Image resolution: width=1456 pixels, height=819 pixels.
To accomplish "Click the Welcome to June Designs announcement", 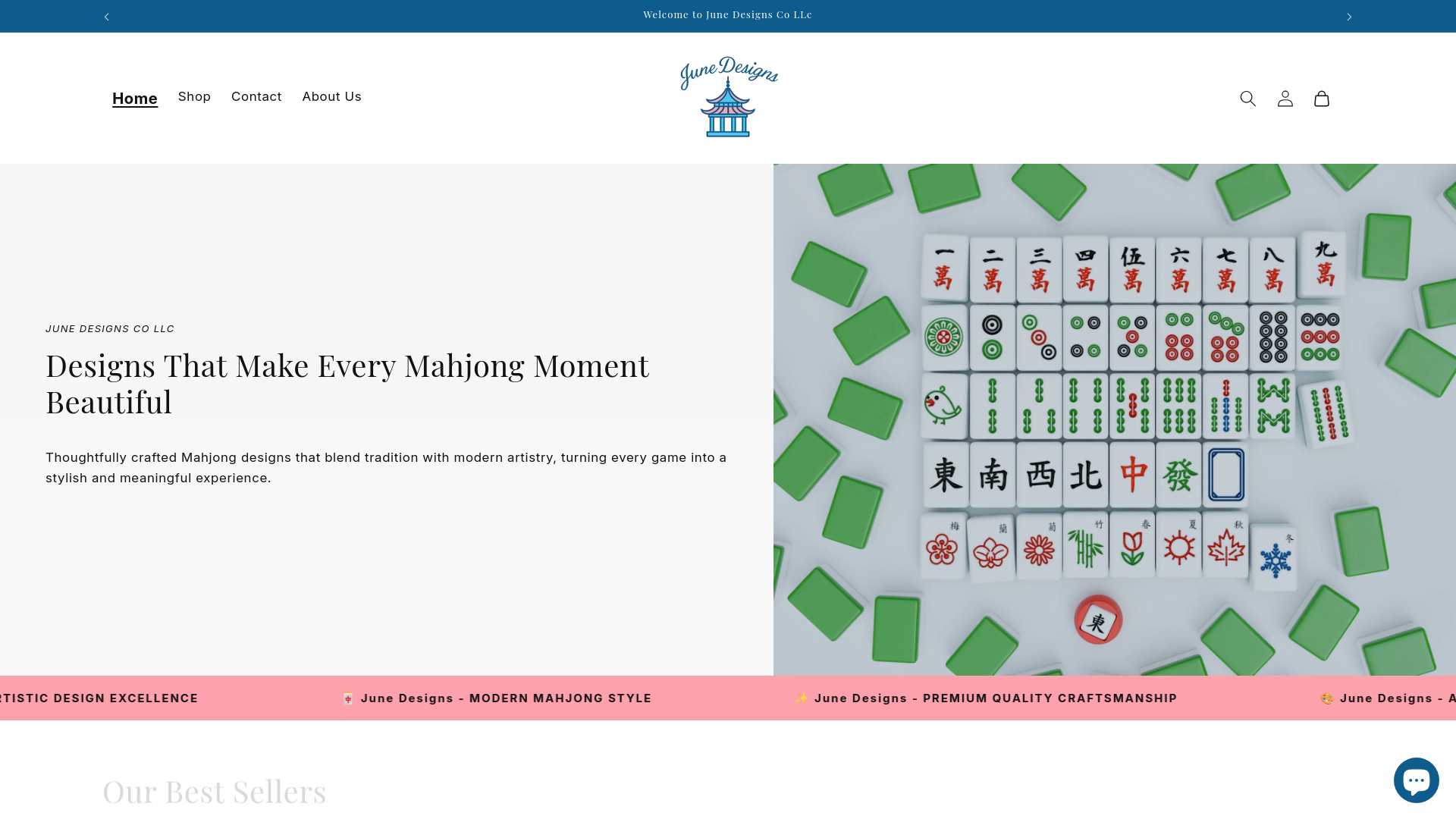I will click(x=727, y=14).
